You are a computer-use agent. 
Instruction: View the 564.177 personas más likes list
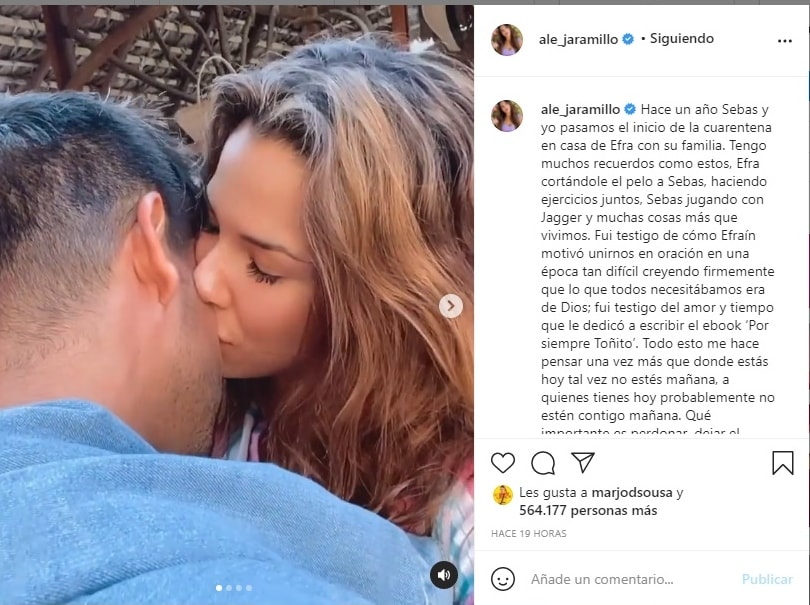coord(588,510)
